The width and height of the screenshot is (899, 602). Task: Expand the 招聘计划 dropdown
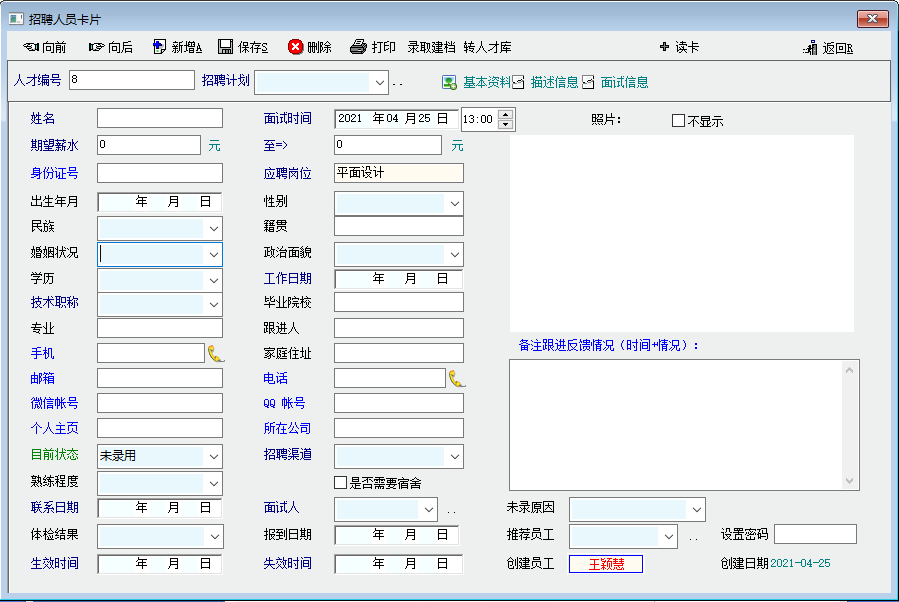tap(379, 82)
